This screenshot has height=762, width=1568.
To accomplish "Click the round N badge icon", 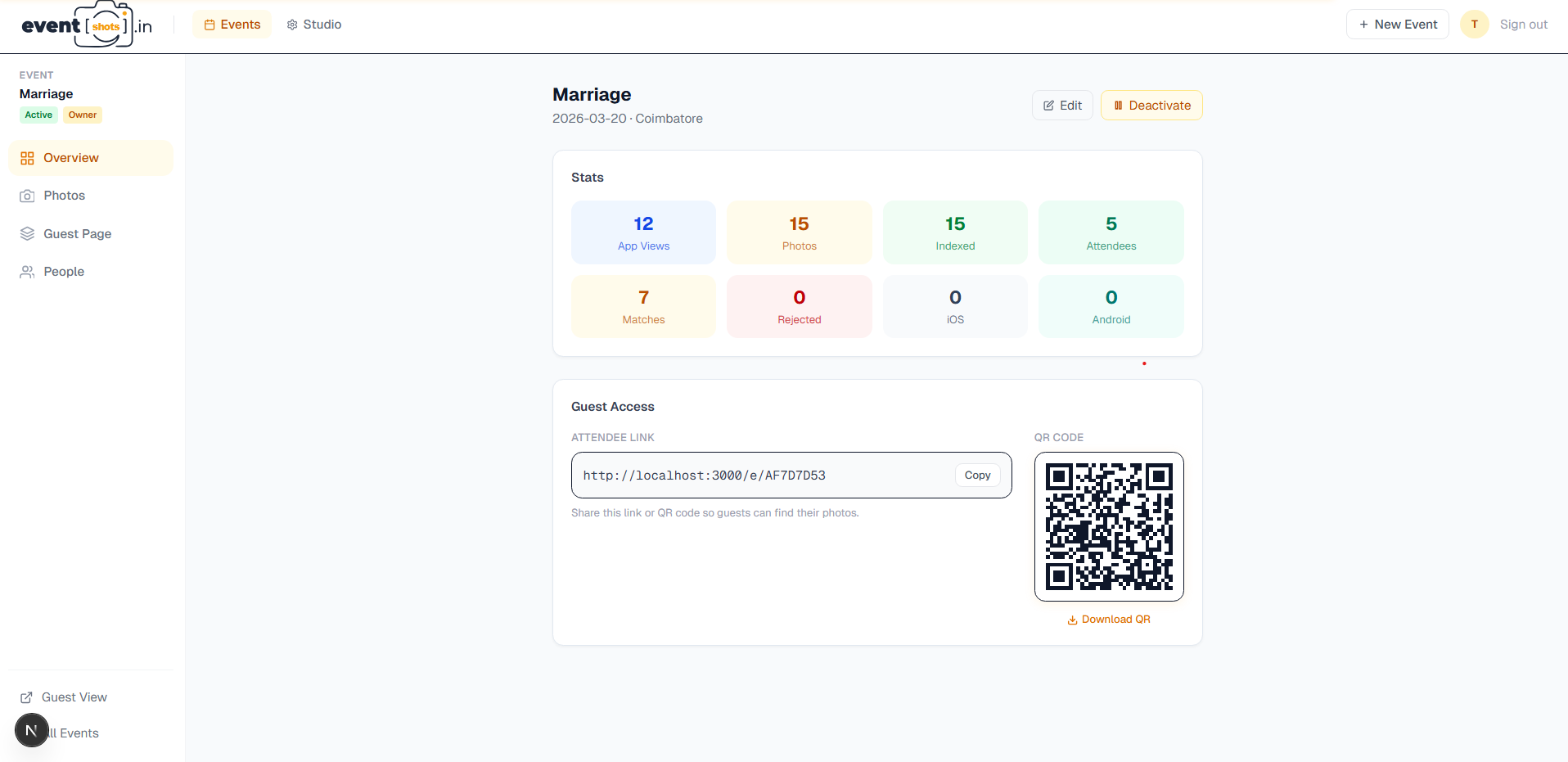I will pyautogui.click(x=32, y=730).
